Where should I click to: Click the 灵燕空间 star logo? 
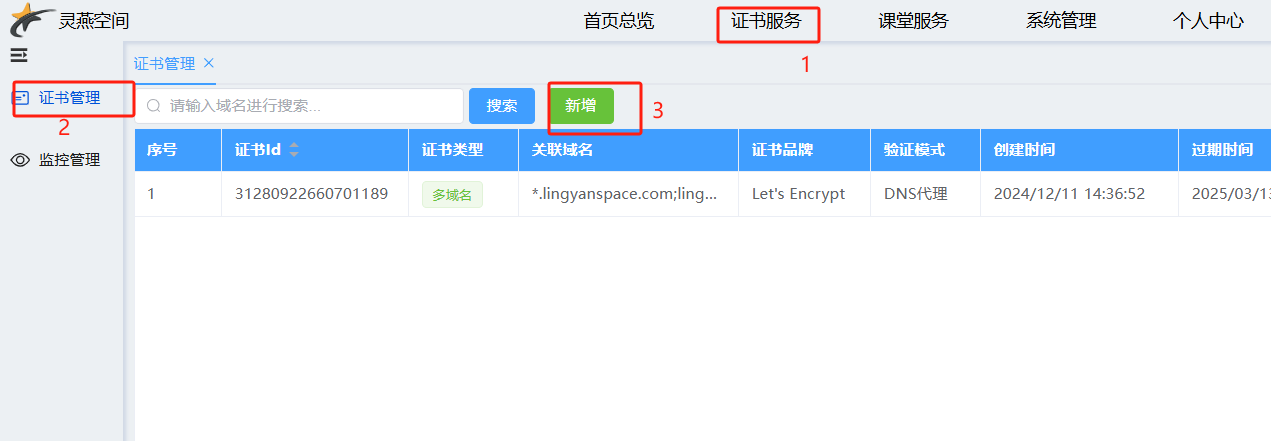pyautogui.click(x=32, y=19)
